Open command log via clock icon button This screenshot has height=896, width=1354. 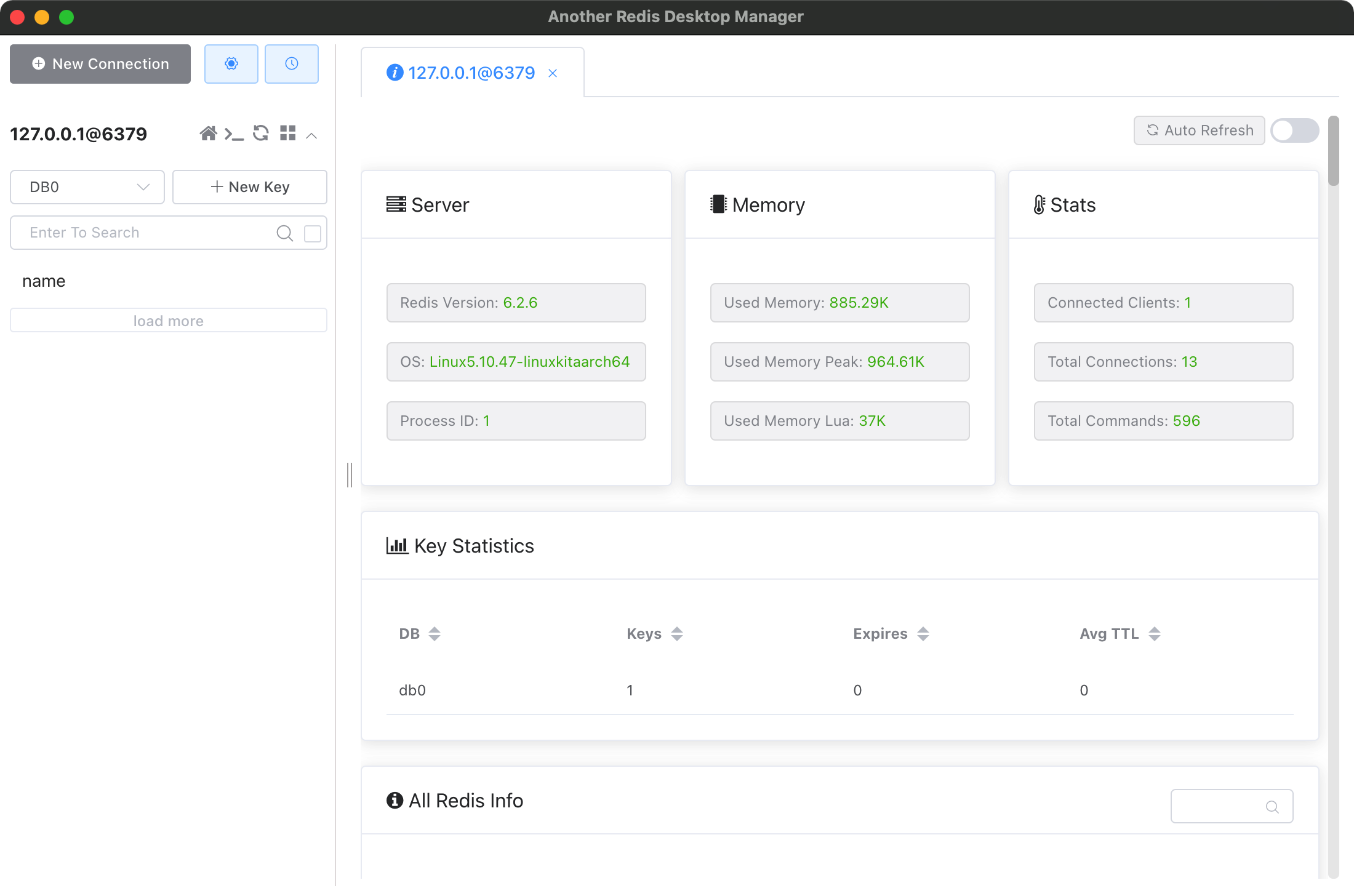point(291,64)
